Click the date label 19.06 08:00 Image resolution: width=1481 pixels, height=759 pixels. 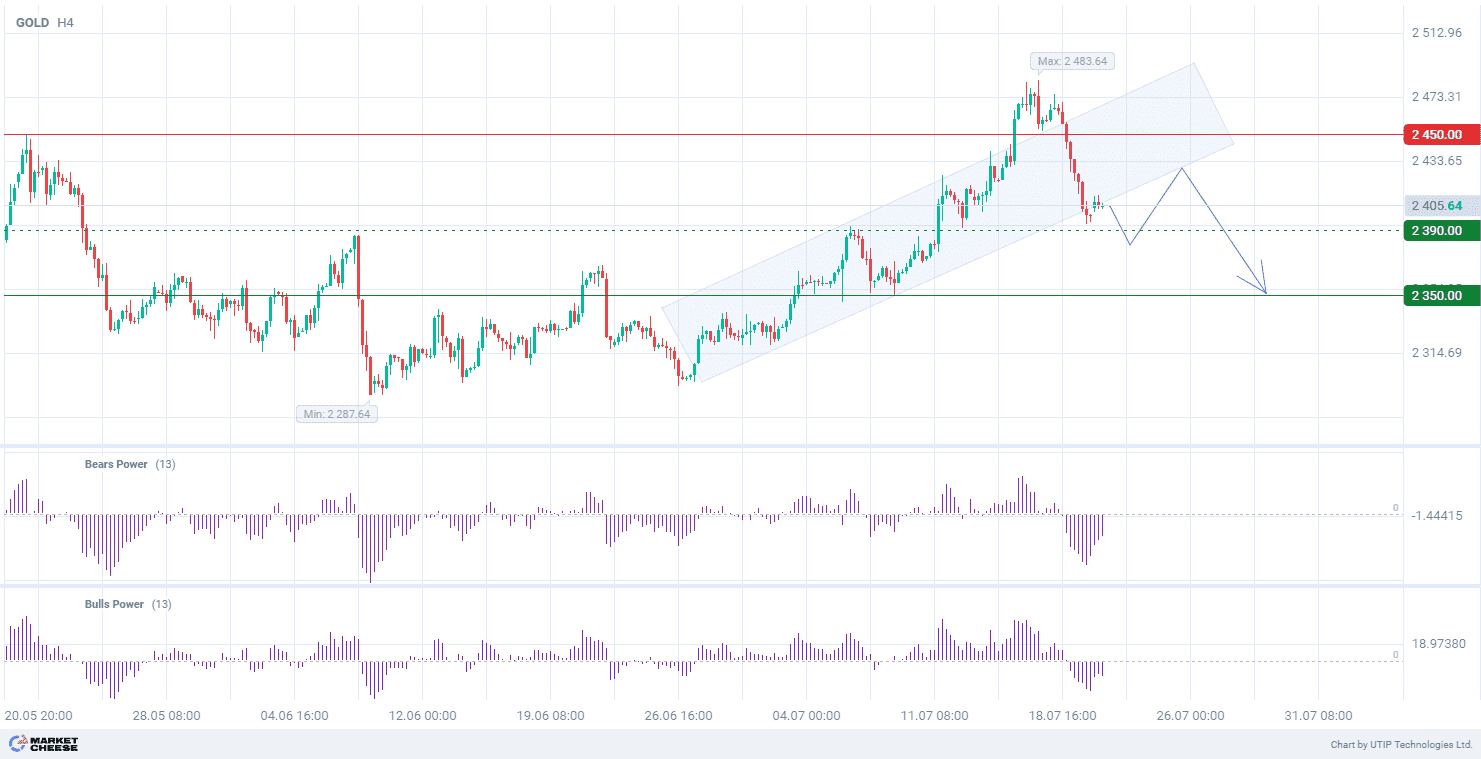pyautogui.click(x=550, y=716)
